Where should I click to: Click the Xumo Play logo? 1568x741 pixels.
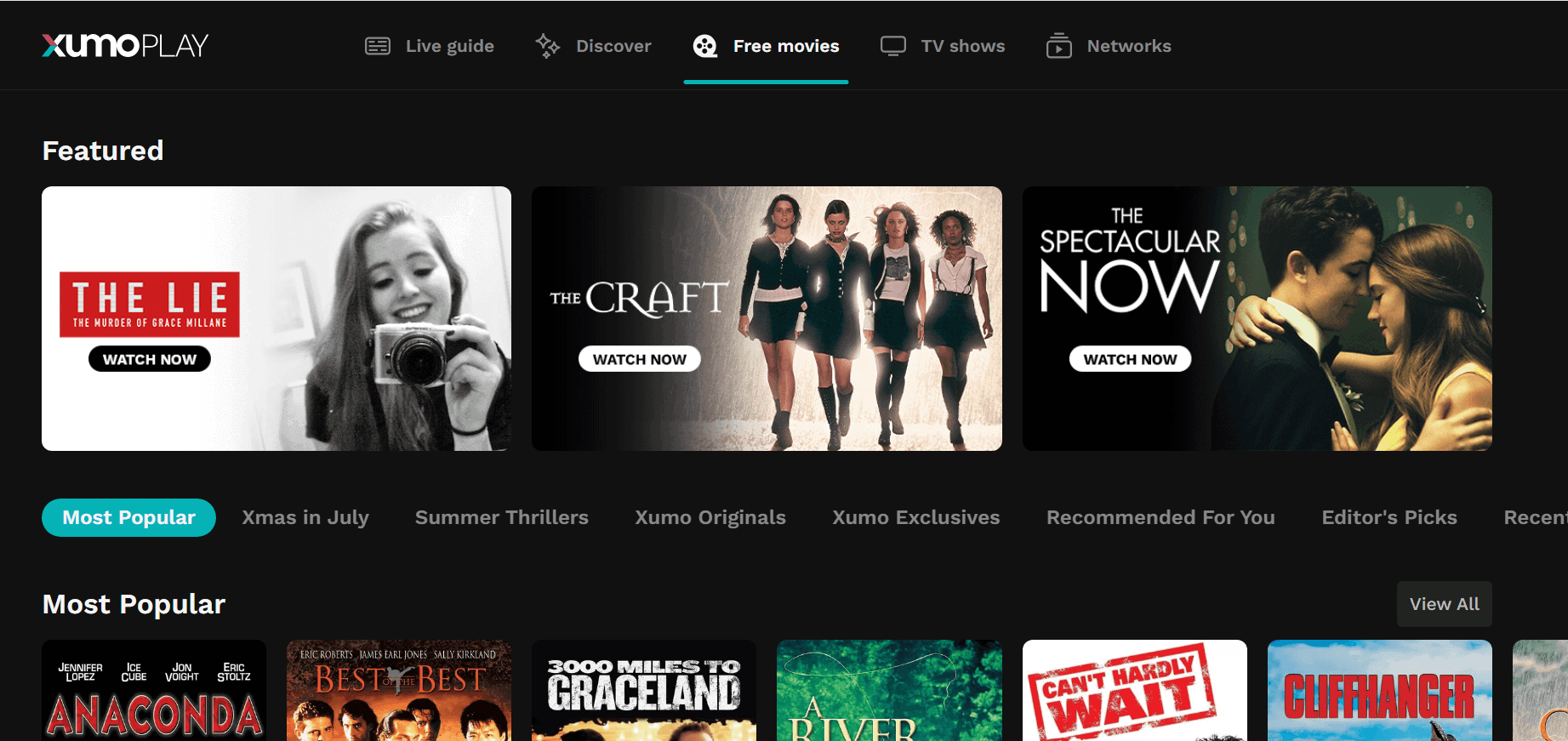click(x=125, y=45)
